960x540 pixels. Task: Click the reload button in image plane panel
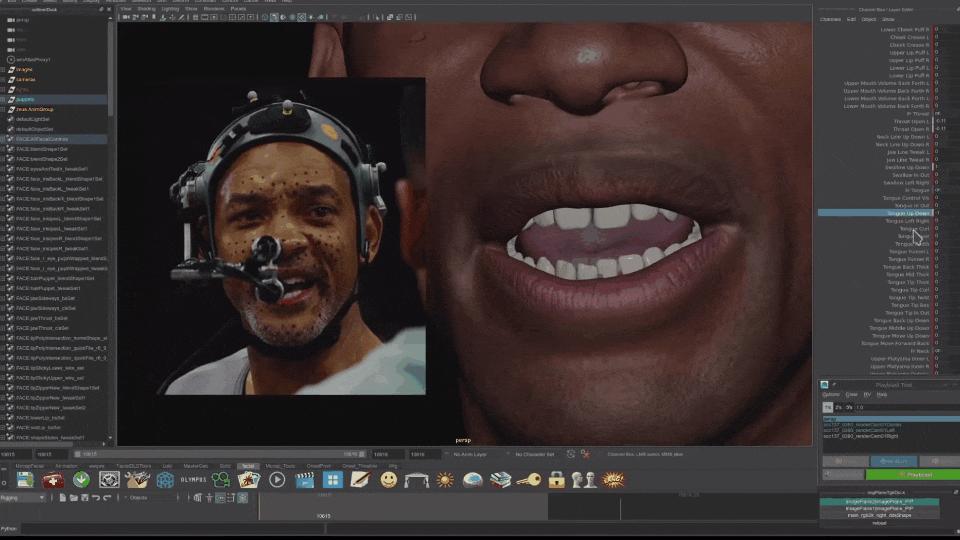pyautogui.click(x=879, y=523)
